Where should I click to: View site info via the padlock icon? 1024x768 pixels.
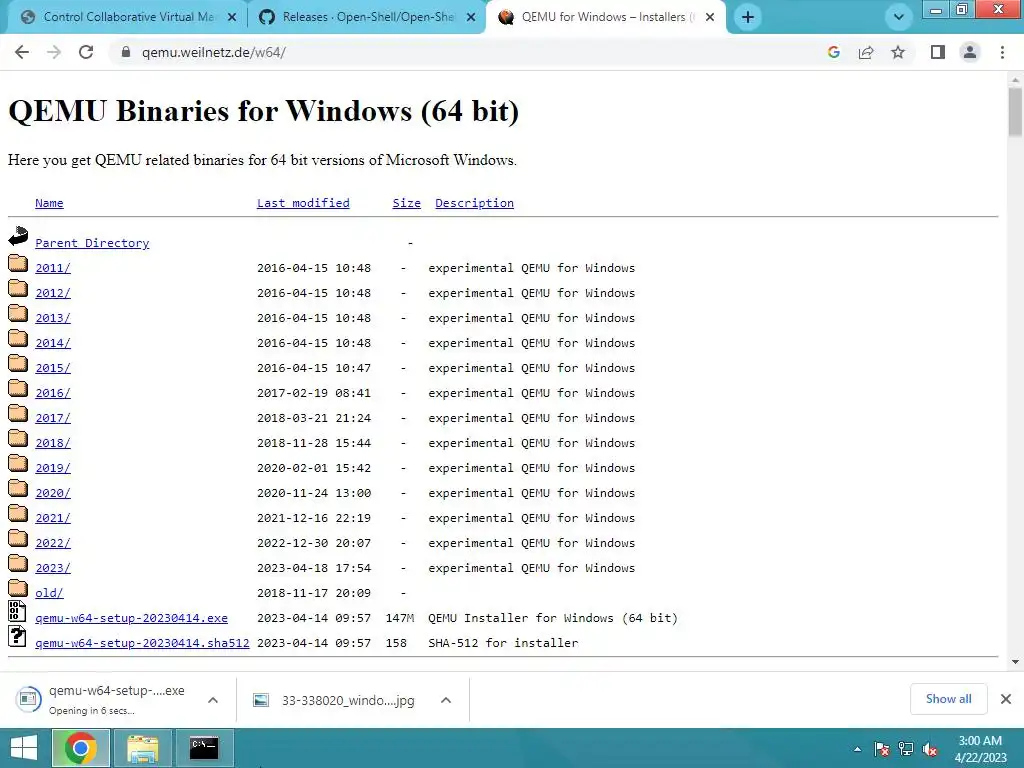(126, 52)
